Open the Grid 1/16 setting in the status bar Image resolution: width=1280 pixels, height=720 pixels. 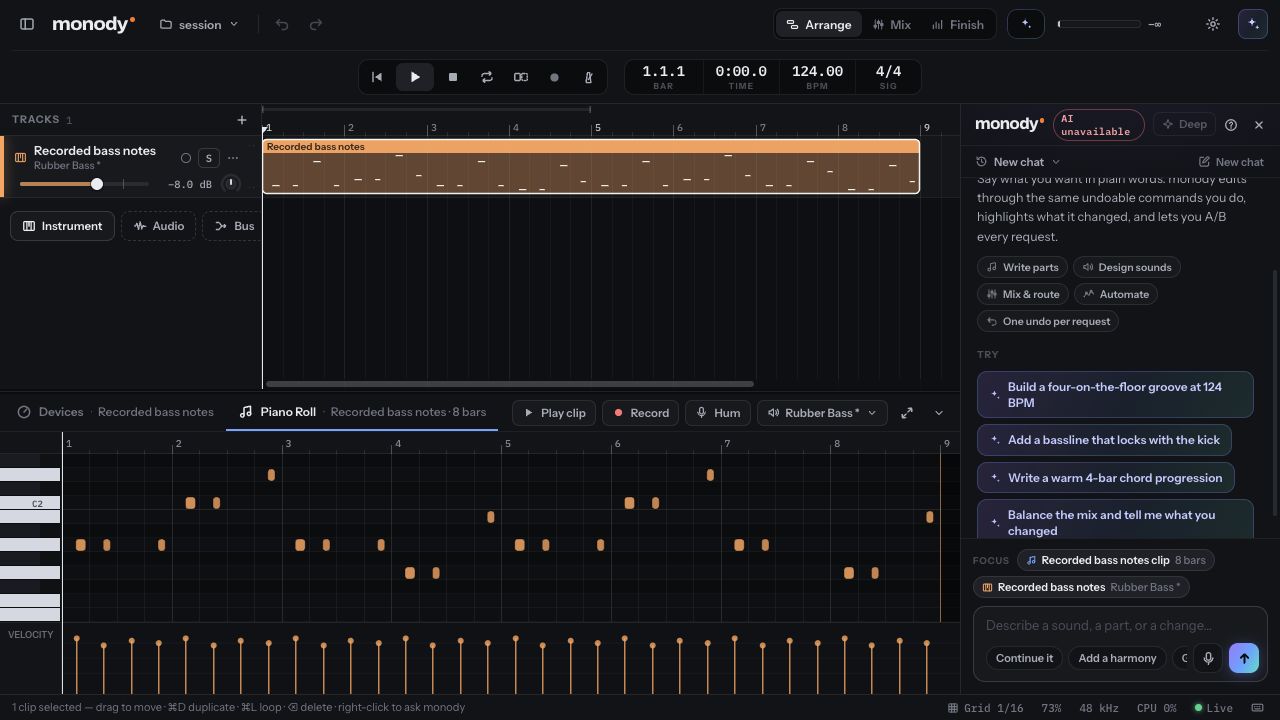click(984, 708)
